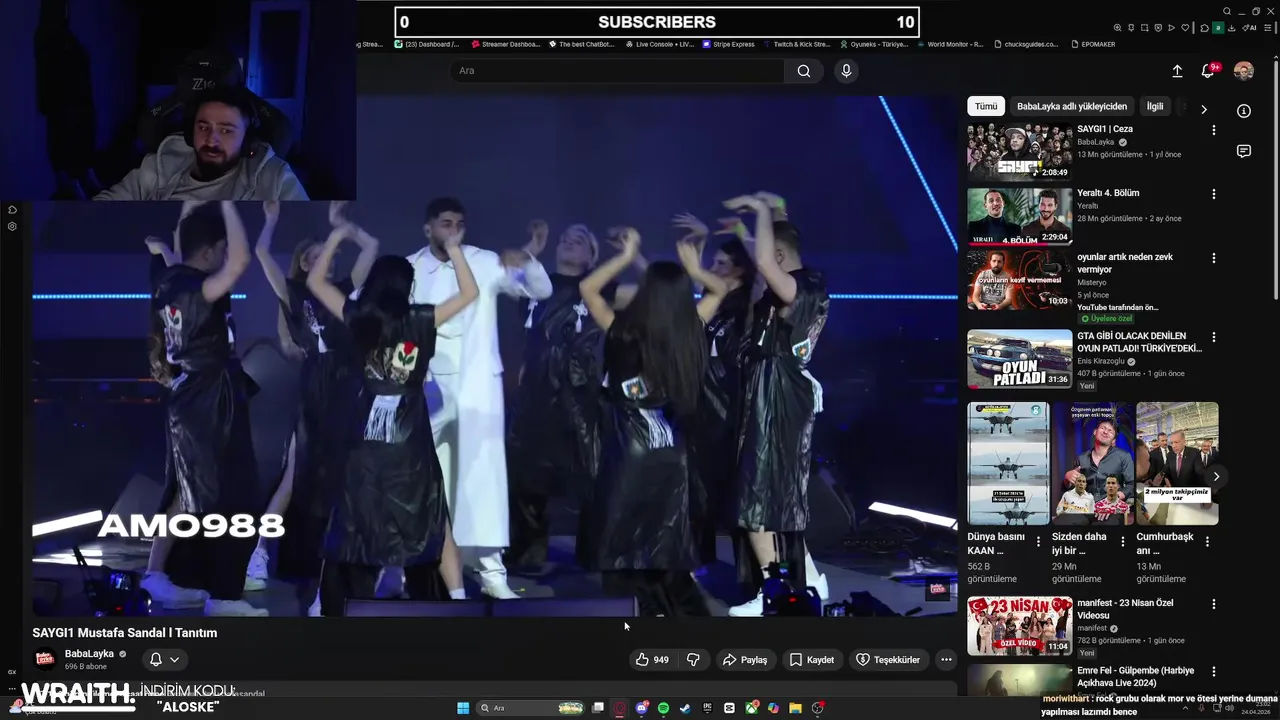The width and height of the screenshot is (1280, 720).
Task: Open options for Sizden daha iyi bir short
Action: tap(1123, 542)
